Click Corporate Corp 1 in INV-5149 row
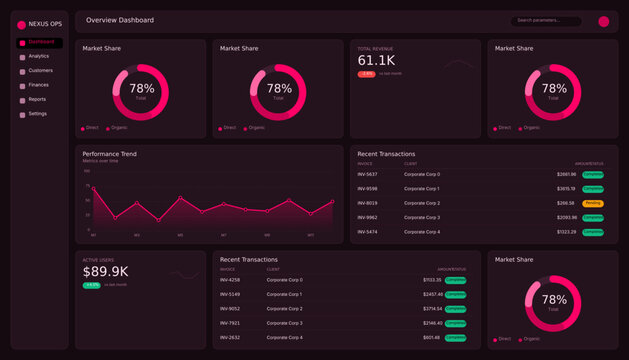Viewport: 629px width, 360px height. [284, 295]
